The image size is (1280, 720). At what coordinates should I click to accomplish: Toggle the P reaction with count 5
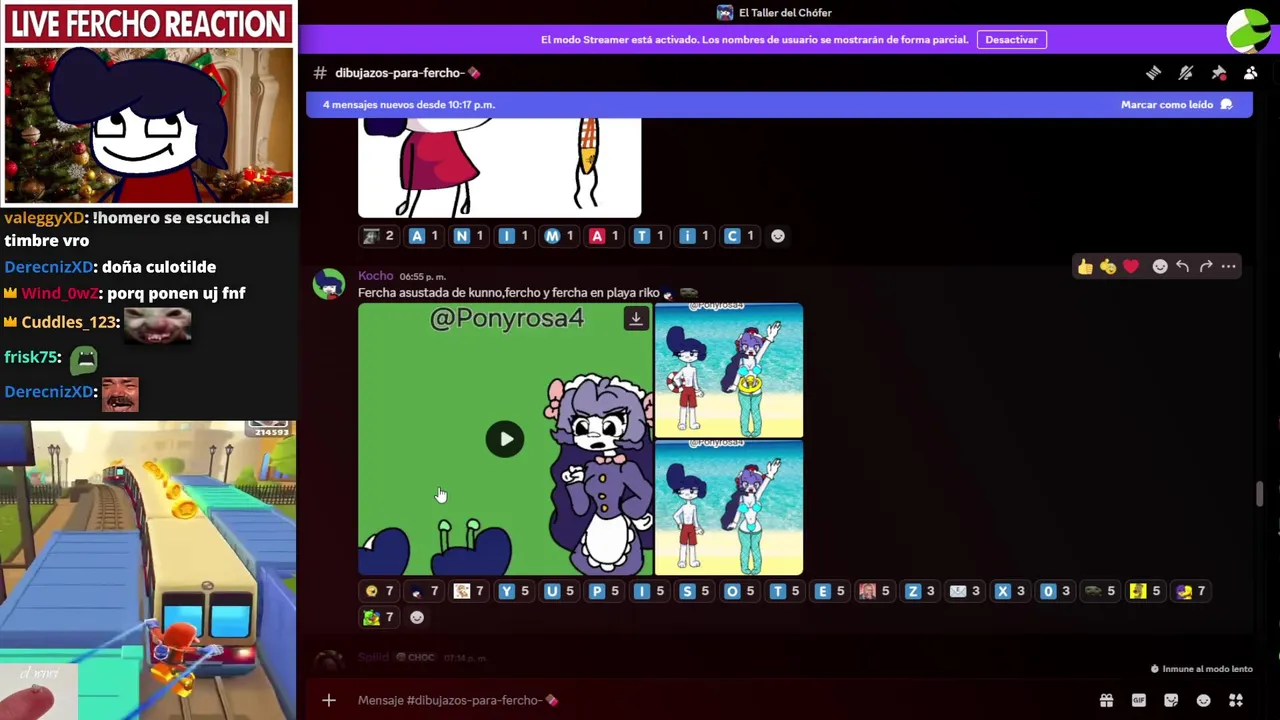(x=604, y=591)
